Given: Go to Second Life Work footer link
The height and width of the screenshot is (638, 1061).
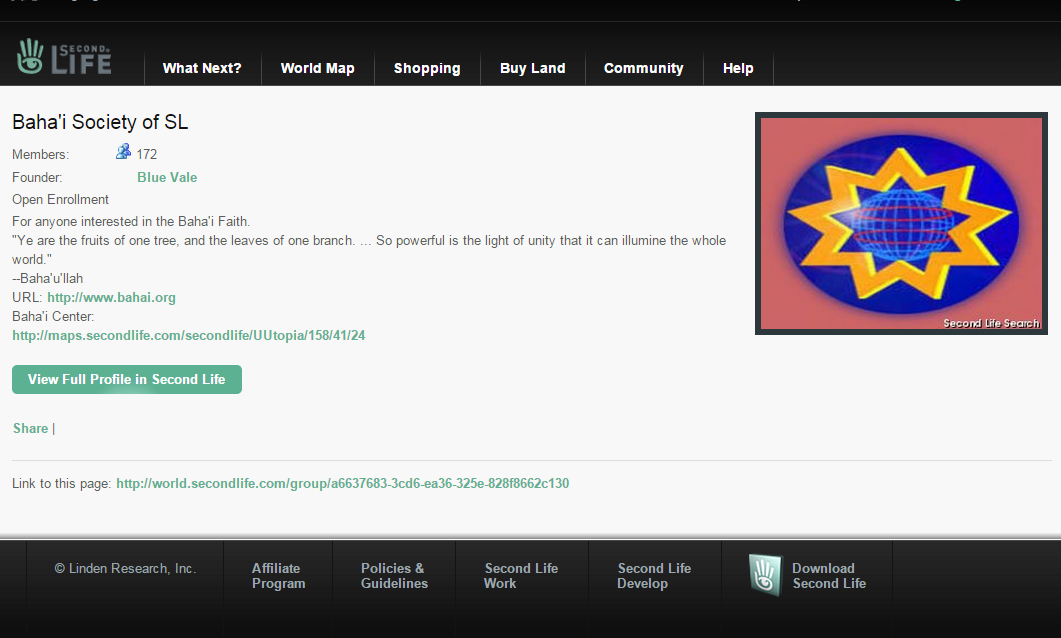Looking at the screenshot, I should (x=521, y=576).
